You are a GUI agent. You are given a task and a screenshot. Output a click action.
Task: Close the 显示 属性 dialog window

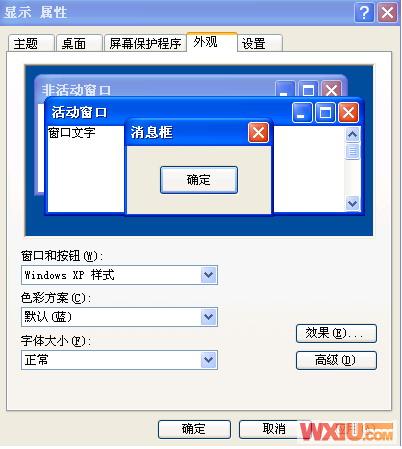(x=387, y=13)
